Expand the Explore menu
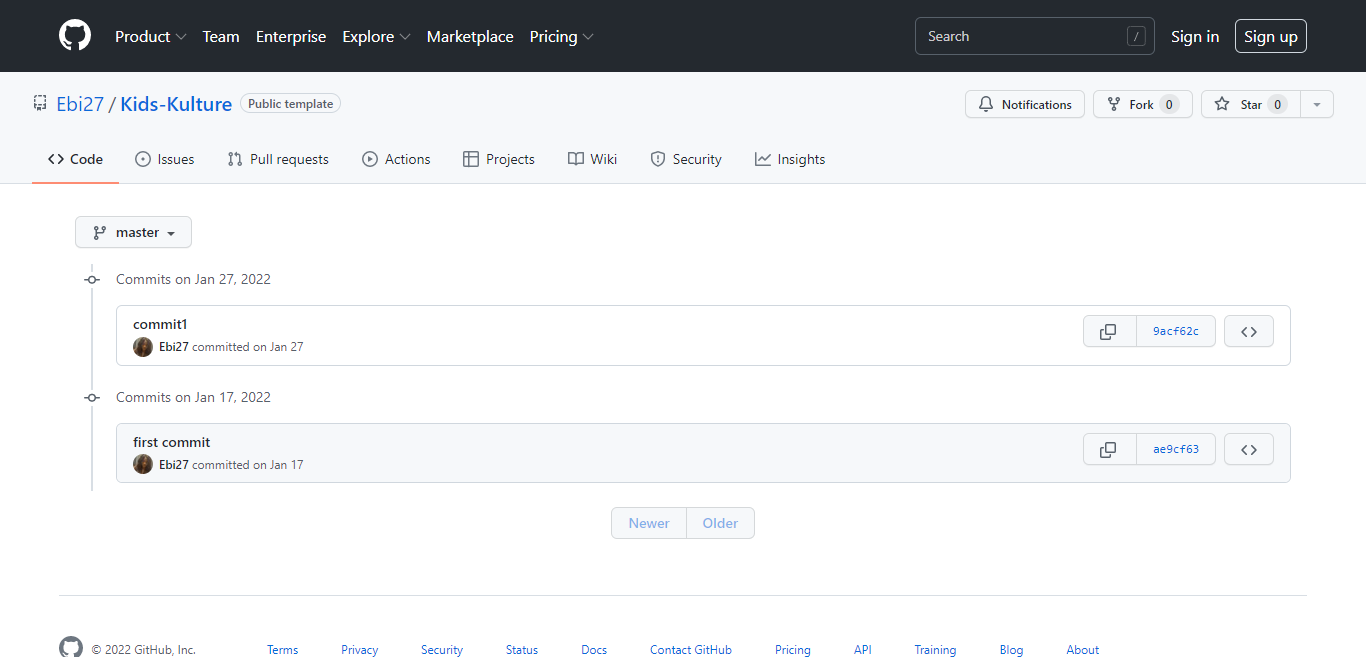The image size is (1366, 657). [x=376, y=36]
